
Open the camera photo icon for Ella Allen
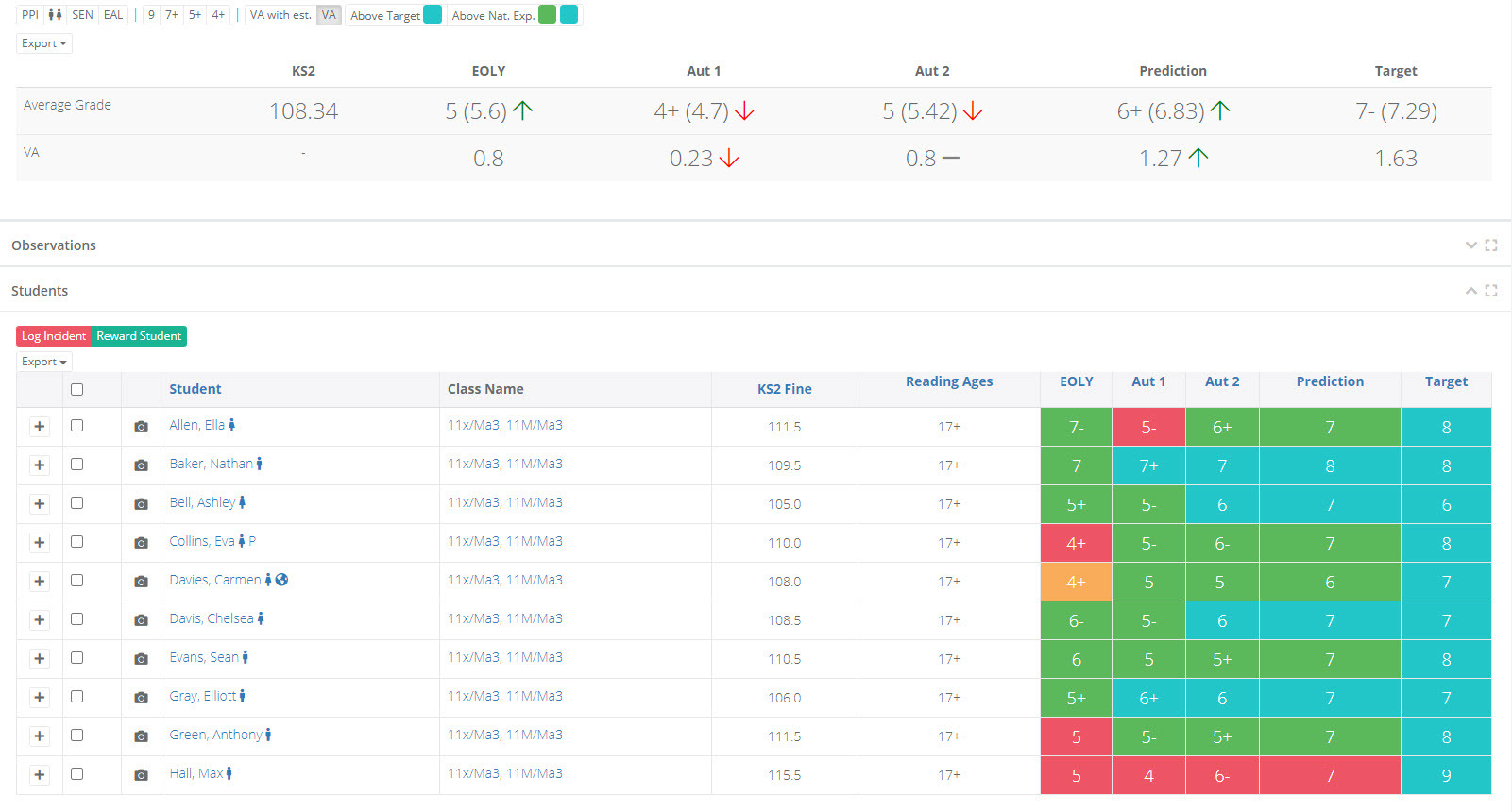point(141,427)
